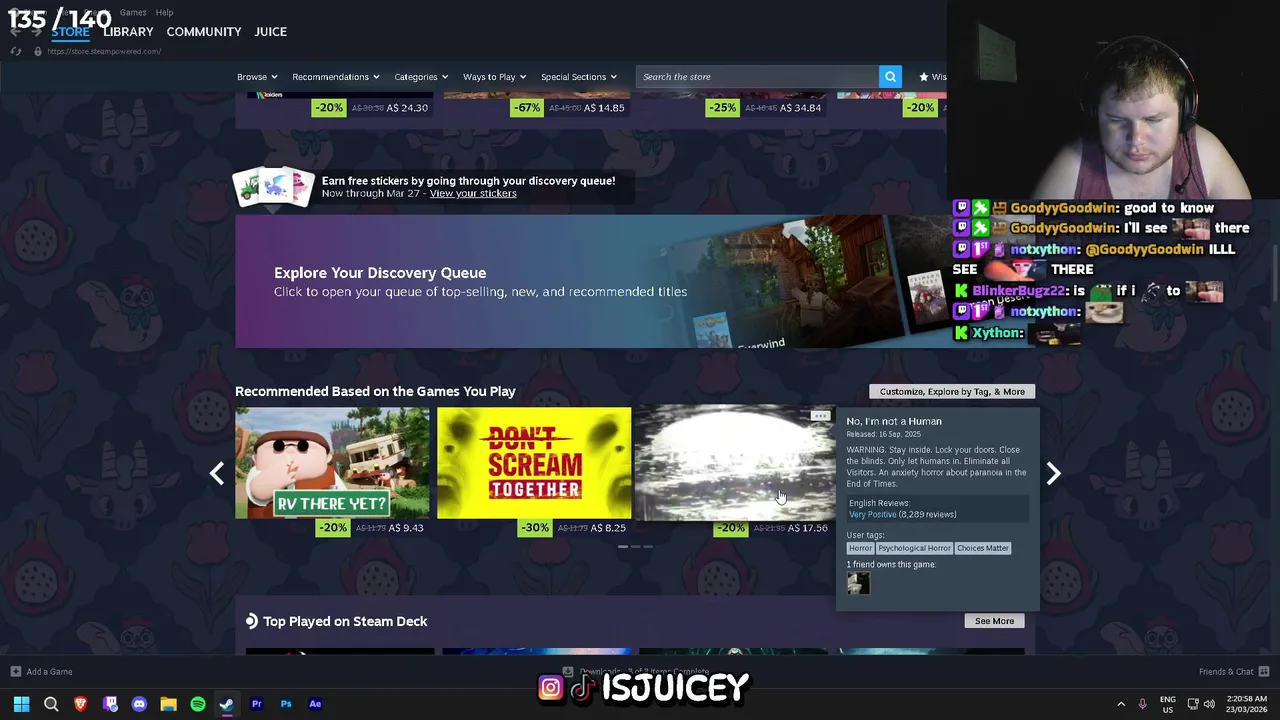1280x720 pixels.
Task: Click the Downloads icon in bottom bar
Action: 567,672
